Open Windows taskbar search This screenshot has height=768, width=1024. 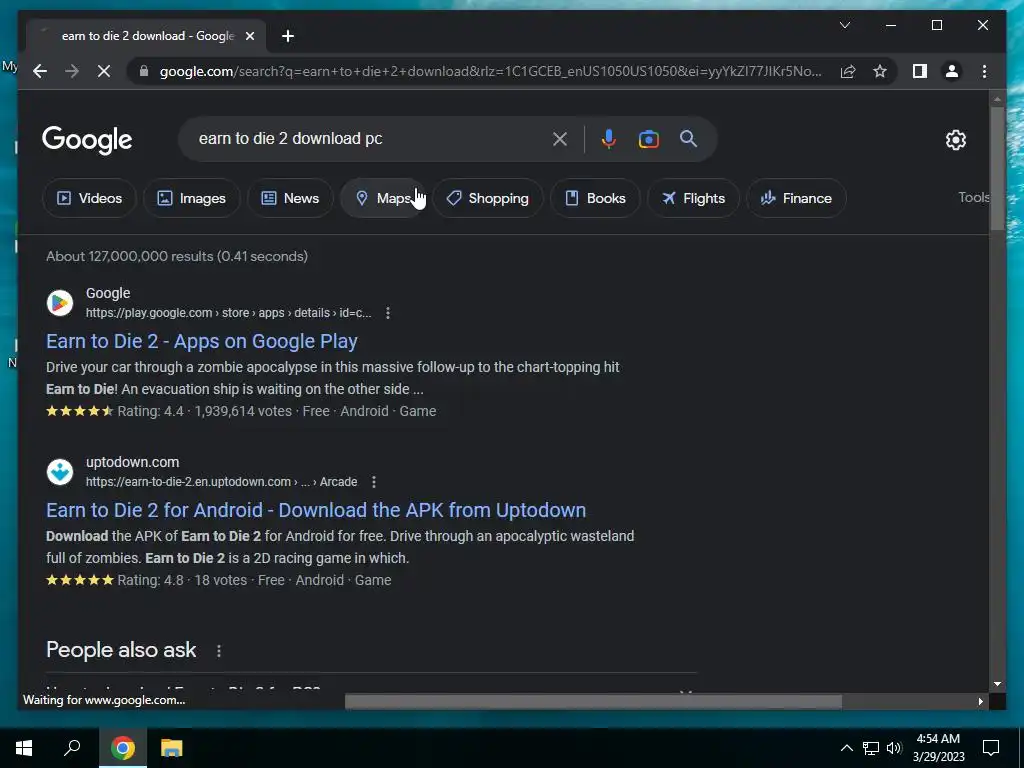[x=72, y=748]
